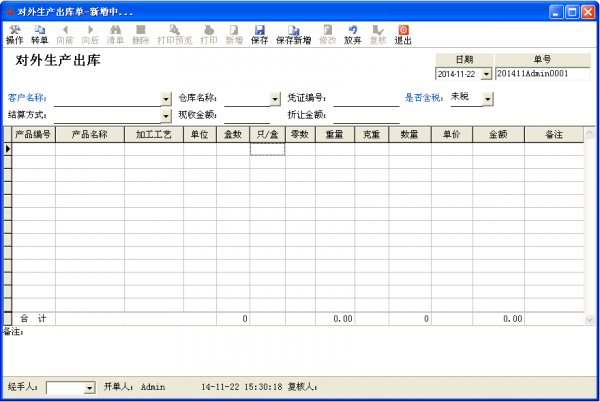The height and width of the screenshot is (402, 600).
Task: Expand the 仓库名称 dropdown
Action: [275, 99]
